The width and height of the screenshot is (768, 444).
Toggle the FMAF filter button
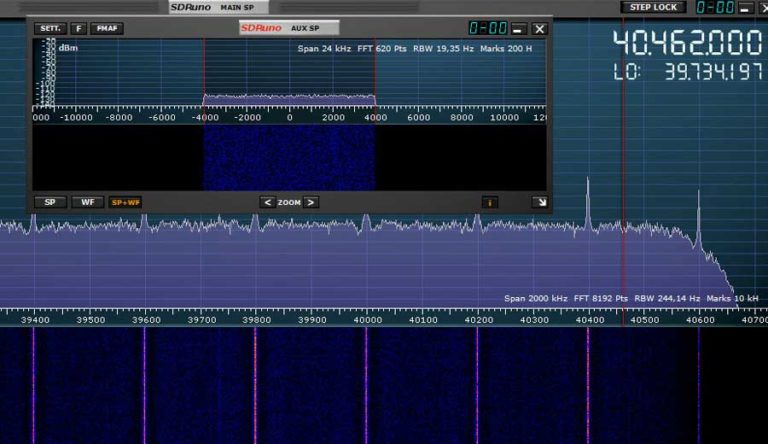click(x=107, y=28)
